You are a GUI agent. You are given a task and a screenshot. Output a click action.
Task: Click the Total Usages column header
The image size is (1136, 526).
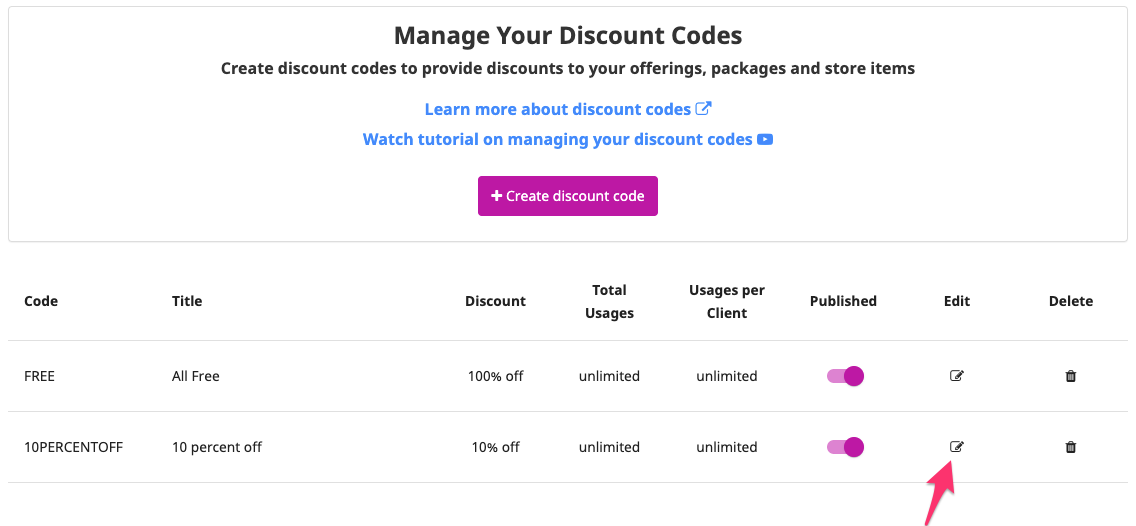click(x=609, y=301)
